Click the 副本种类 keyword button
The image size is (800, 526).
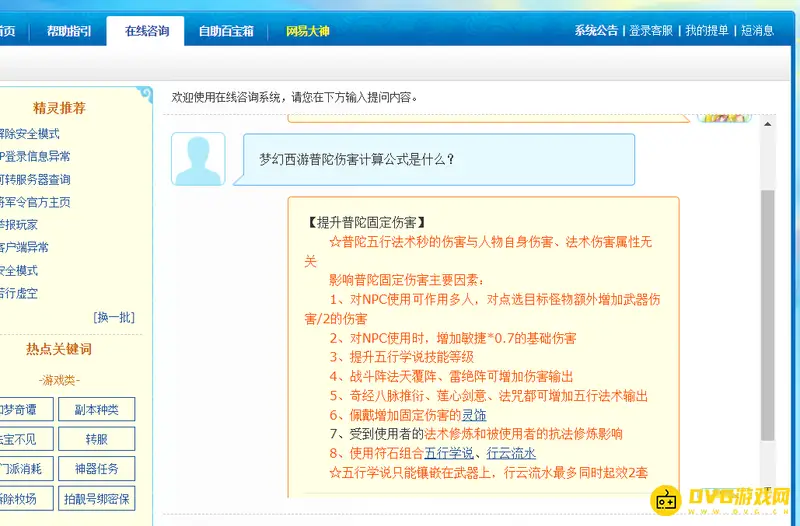96,409
